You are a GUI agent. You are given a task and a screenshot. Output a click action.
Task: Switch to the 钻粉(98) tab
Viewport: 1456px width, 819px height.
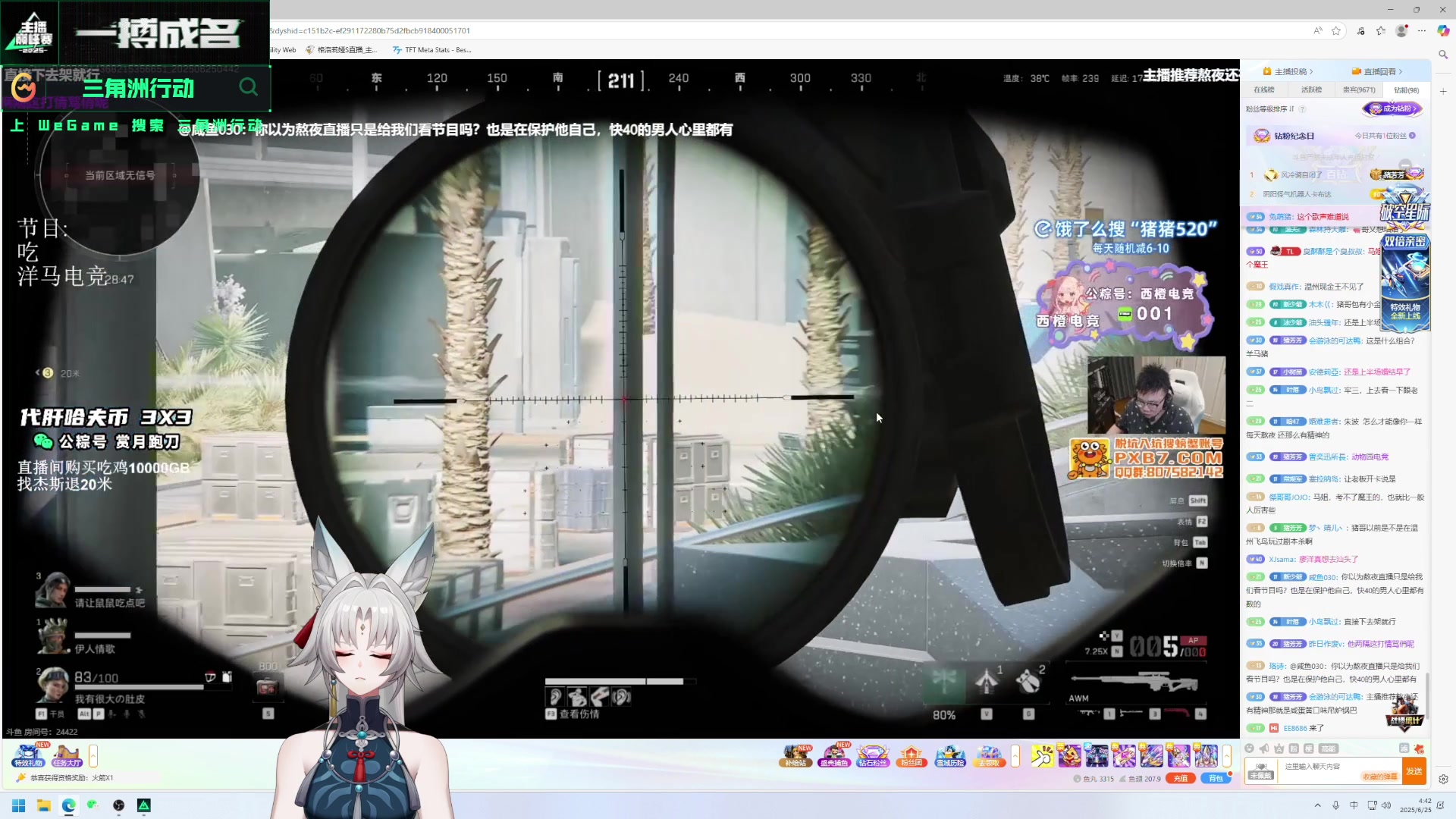(x=1407, y=89)
